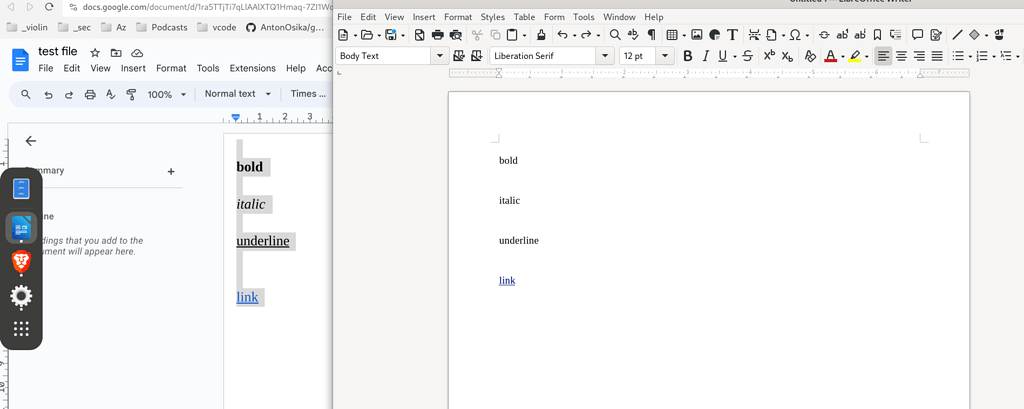Enable Align Left in Writer

tap(883, 56)
